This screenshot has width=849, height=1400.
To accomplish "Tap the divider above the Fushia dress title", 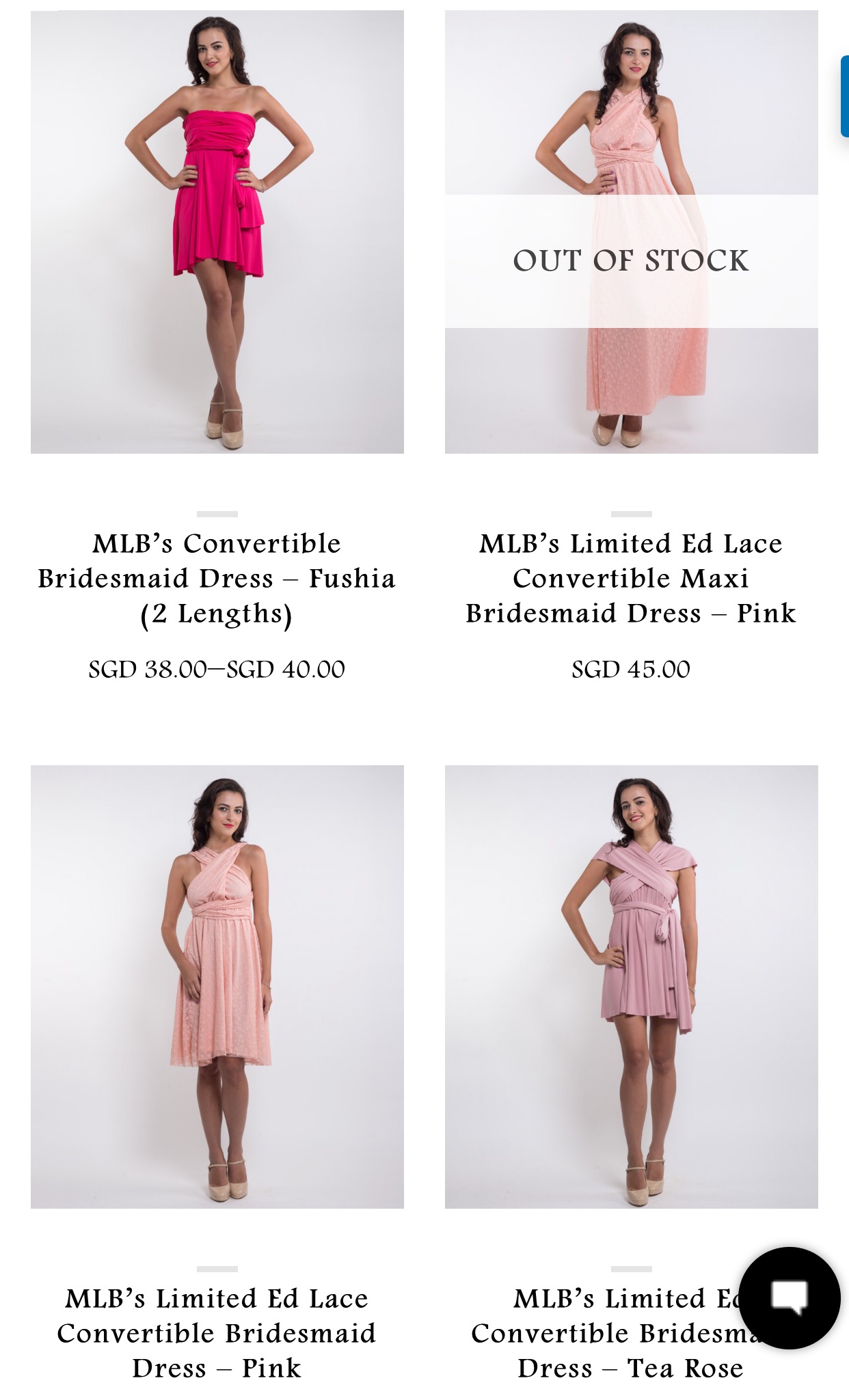I will pyautogui.click(x=217, y=514).
